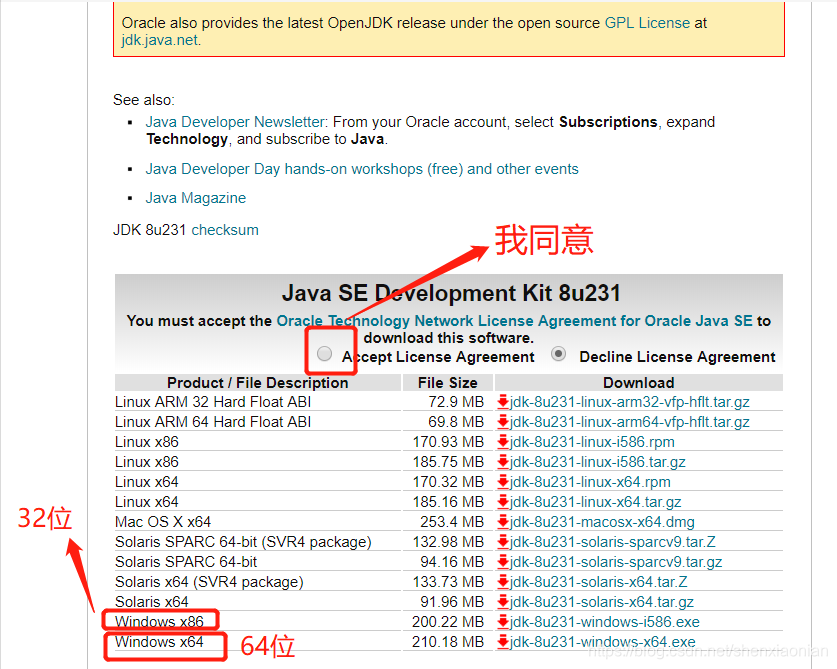837x669 pixels.
Task: Click download arrow icon for linux-x64.tar.gz
Action: point(502,502)
